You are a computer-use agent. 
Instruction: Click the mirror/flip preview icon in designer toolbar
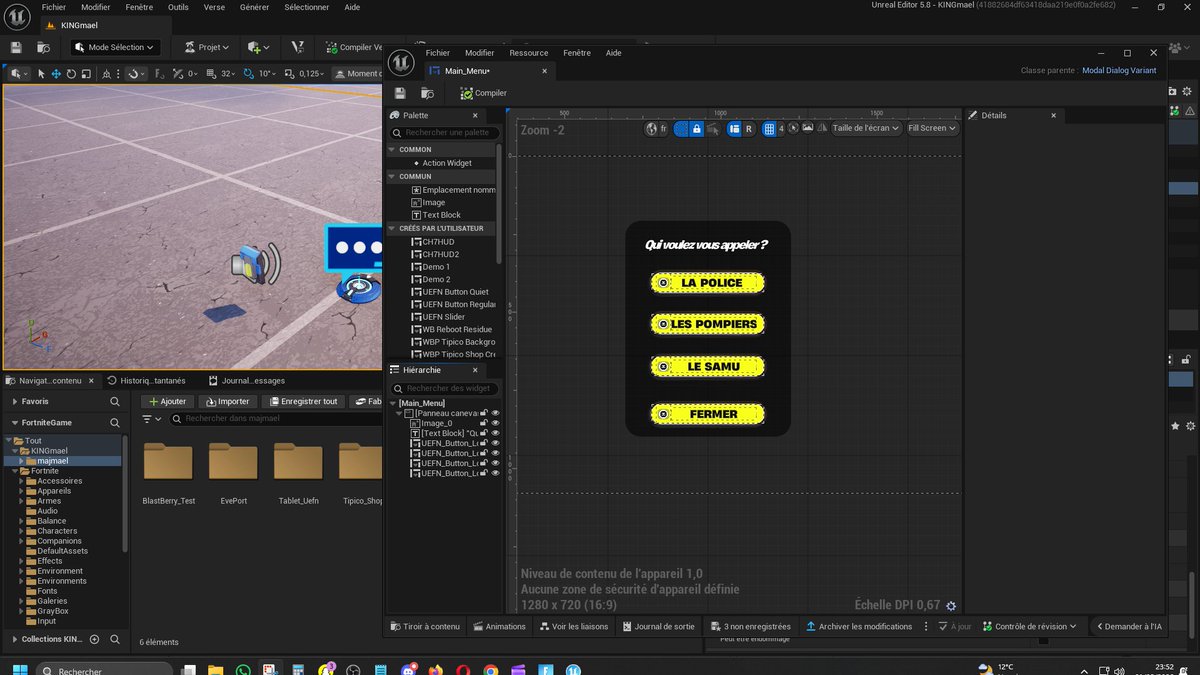[821, 128]
